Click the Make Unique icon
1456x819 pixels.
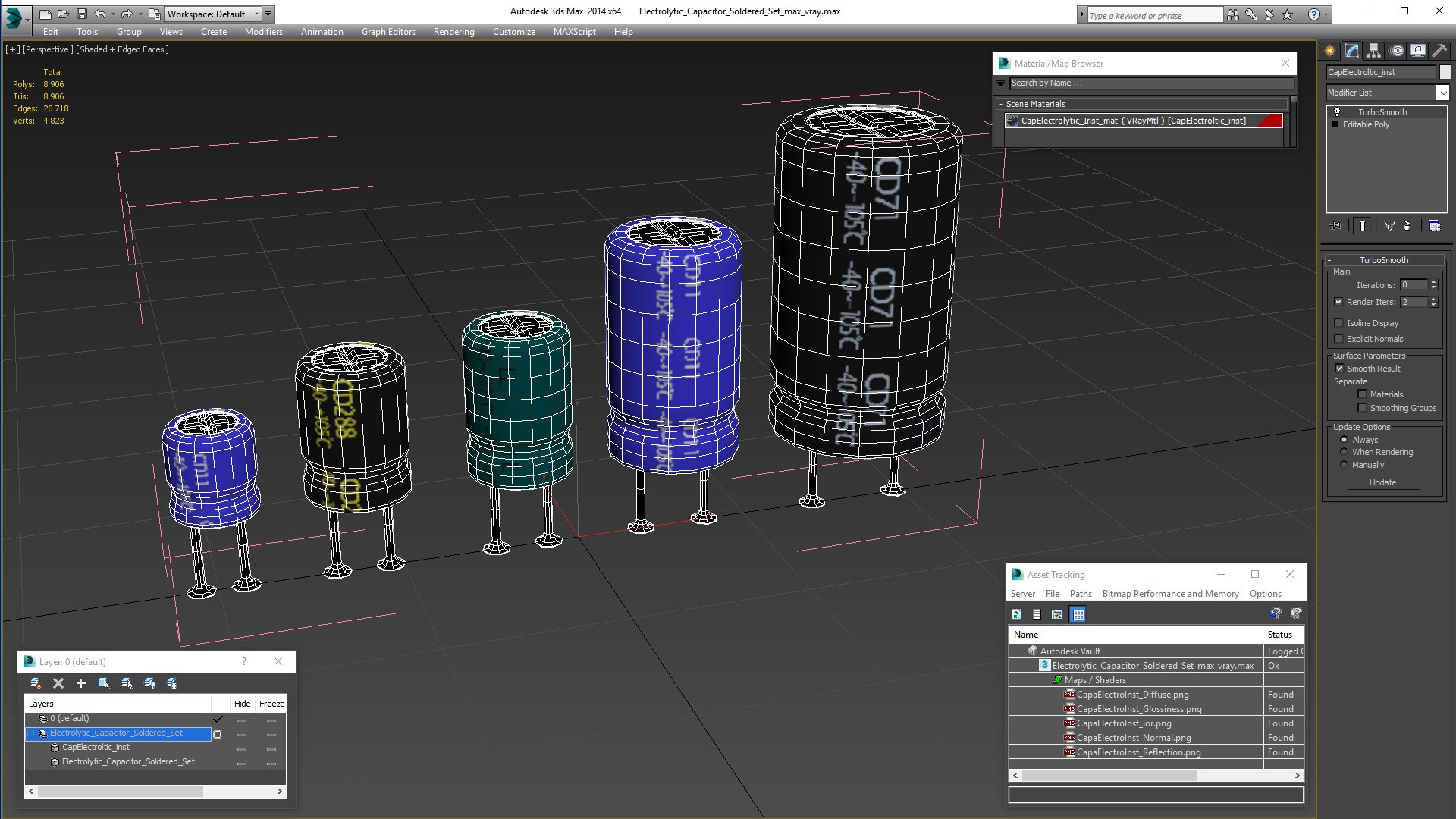(x=1389, y=226)
